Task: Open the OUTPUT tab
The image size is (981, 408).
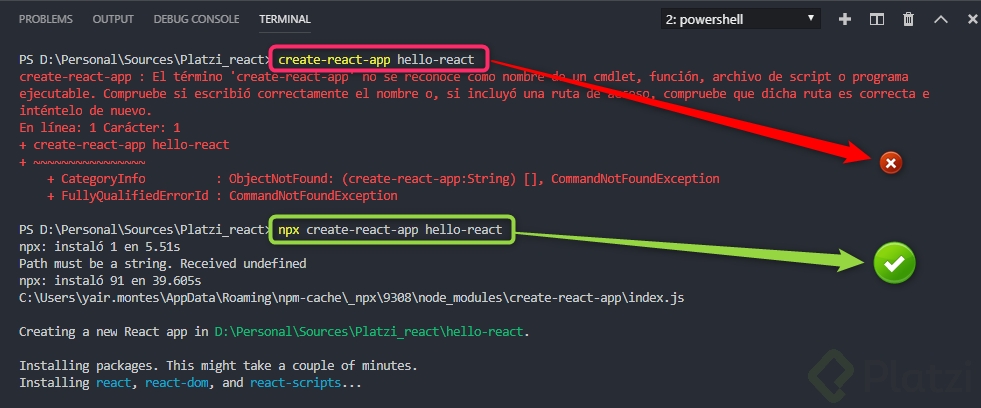Action: [113, 19]
